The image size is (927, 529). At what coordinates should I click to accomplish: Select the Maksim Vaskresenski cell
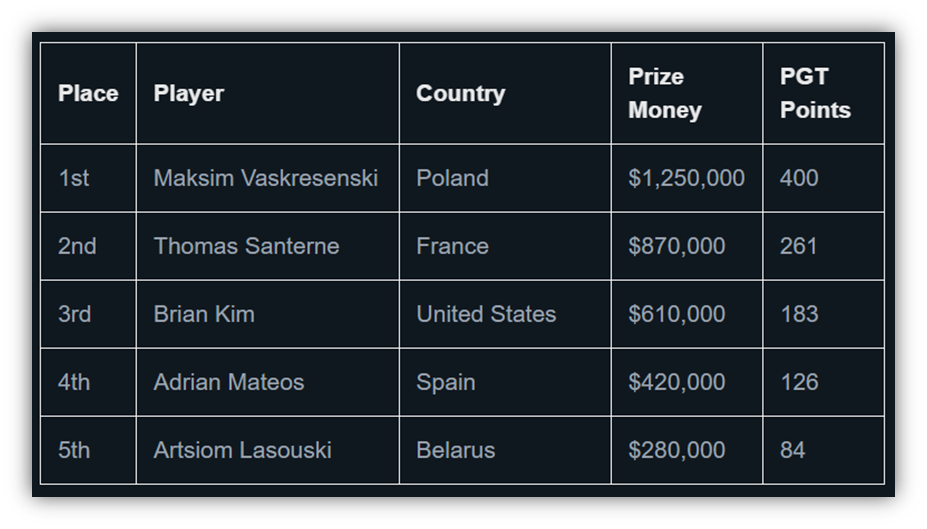[x=268, y=178]
